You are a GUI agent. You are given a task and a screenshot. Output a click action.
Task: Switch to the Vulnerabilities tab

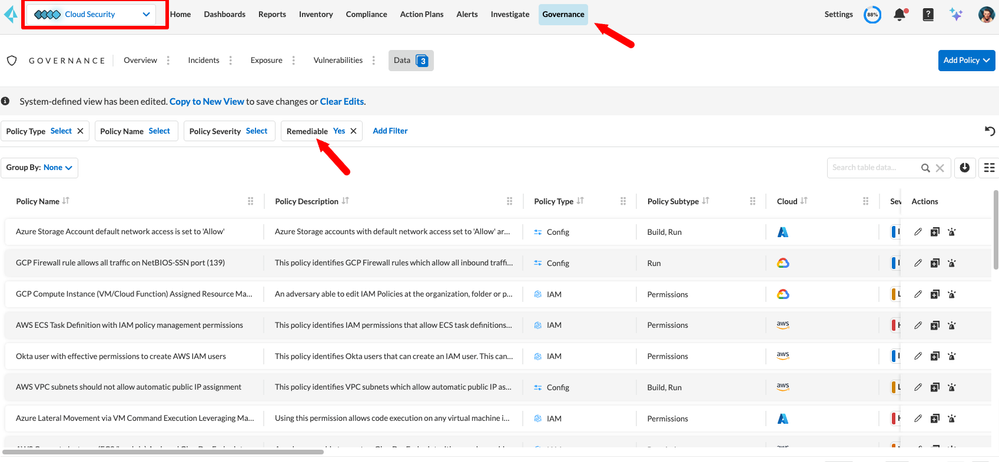click(338, 60)
